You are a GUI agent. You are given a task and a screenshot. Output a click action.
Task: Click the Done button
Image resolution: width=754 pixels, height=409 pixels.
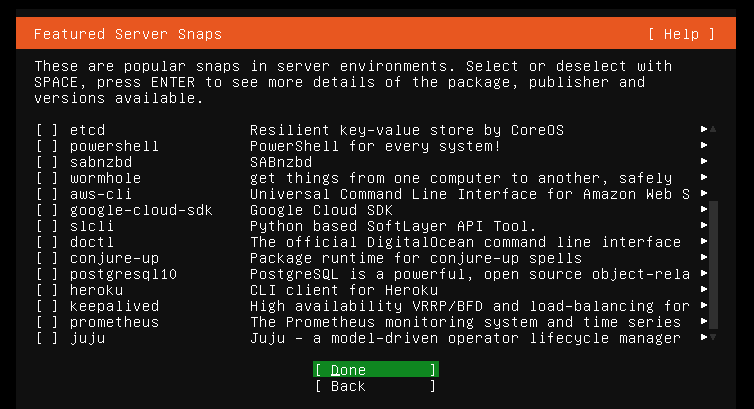376,370
